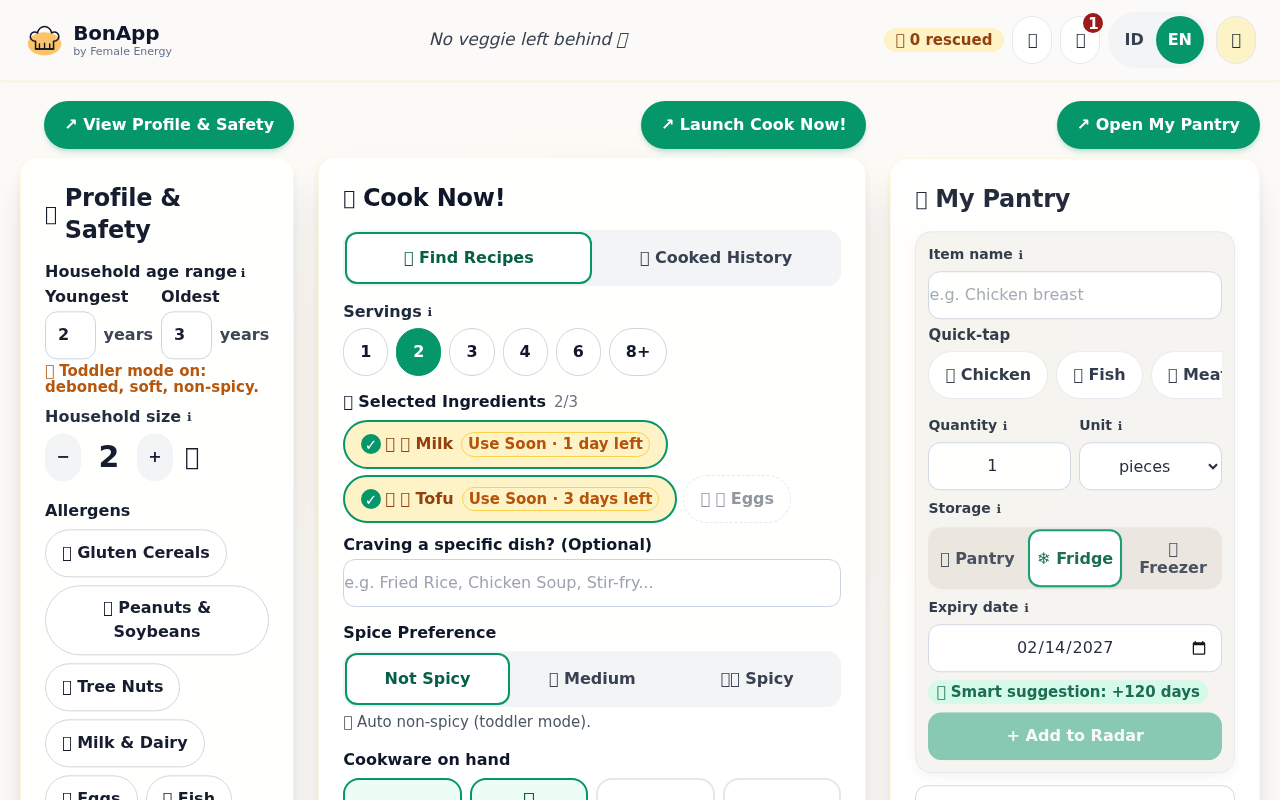
Task: Click the View Profile & Safety button
Action: click(x=169, y=125)
